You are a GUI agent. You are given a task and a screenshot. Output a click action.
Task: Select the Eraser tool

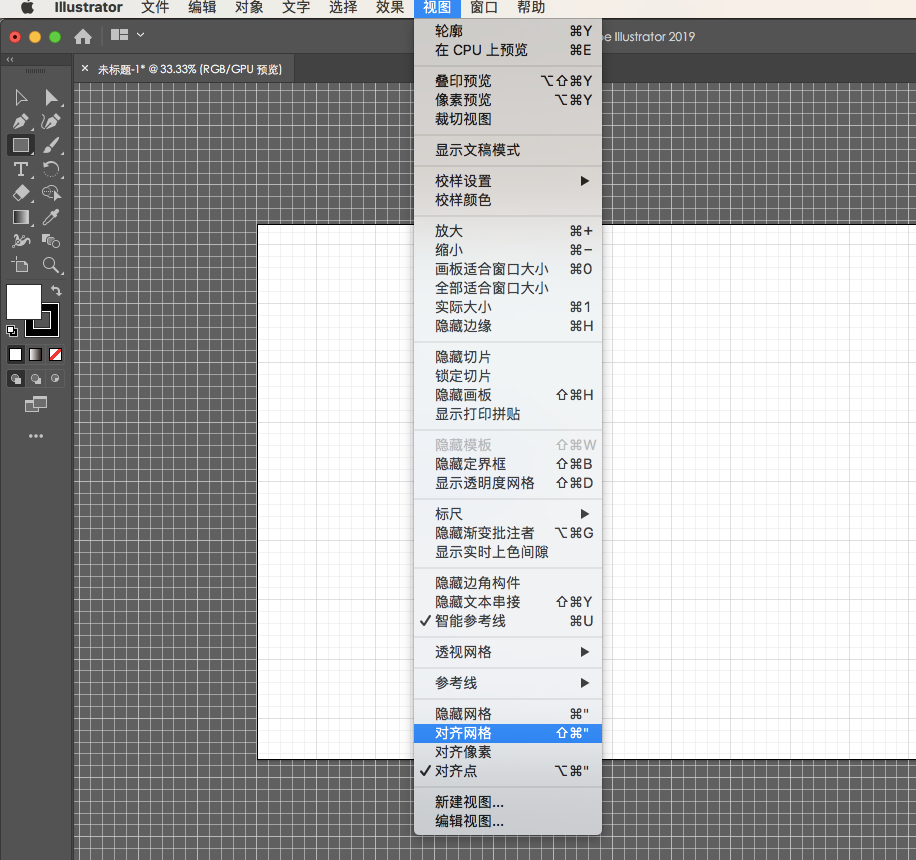click(21, 193)
